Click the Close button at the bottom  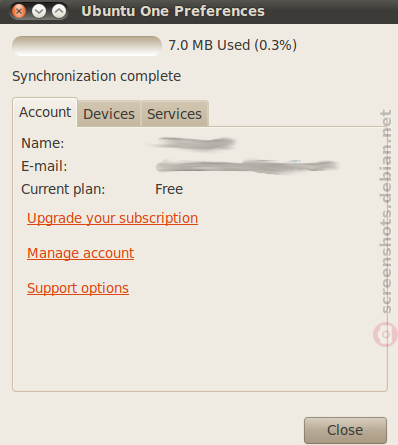(x=345, y=430)
